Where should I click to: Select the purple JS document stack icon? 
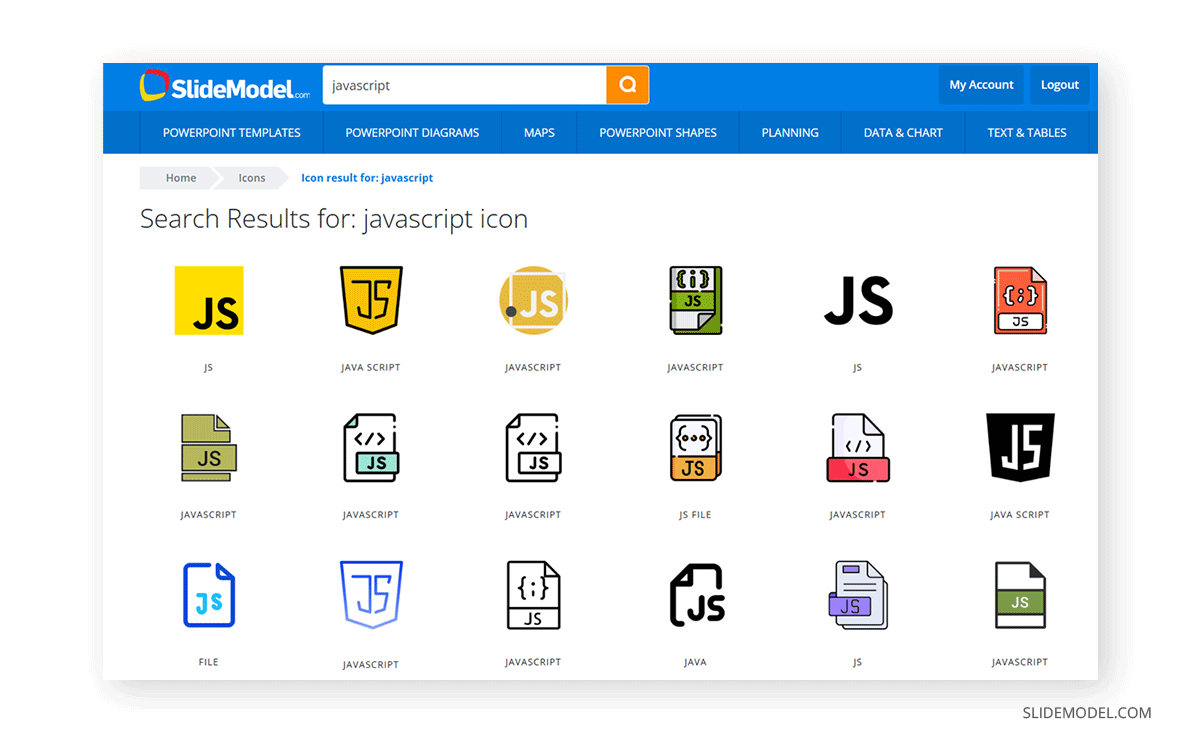[x=857, y=594]
